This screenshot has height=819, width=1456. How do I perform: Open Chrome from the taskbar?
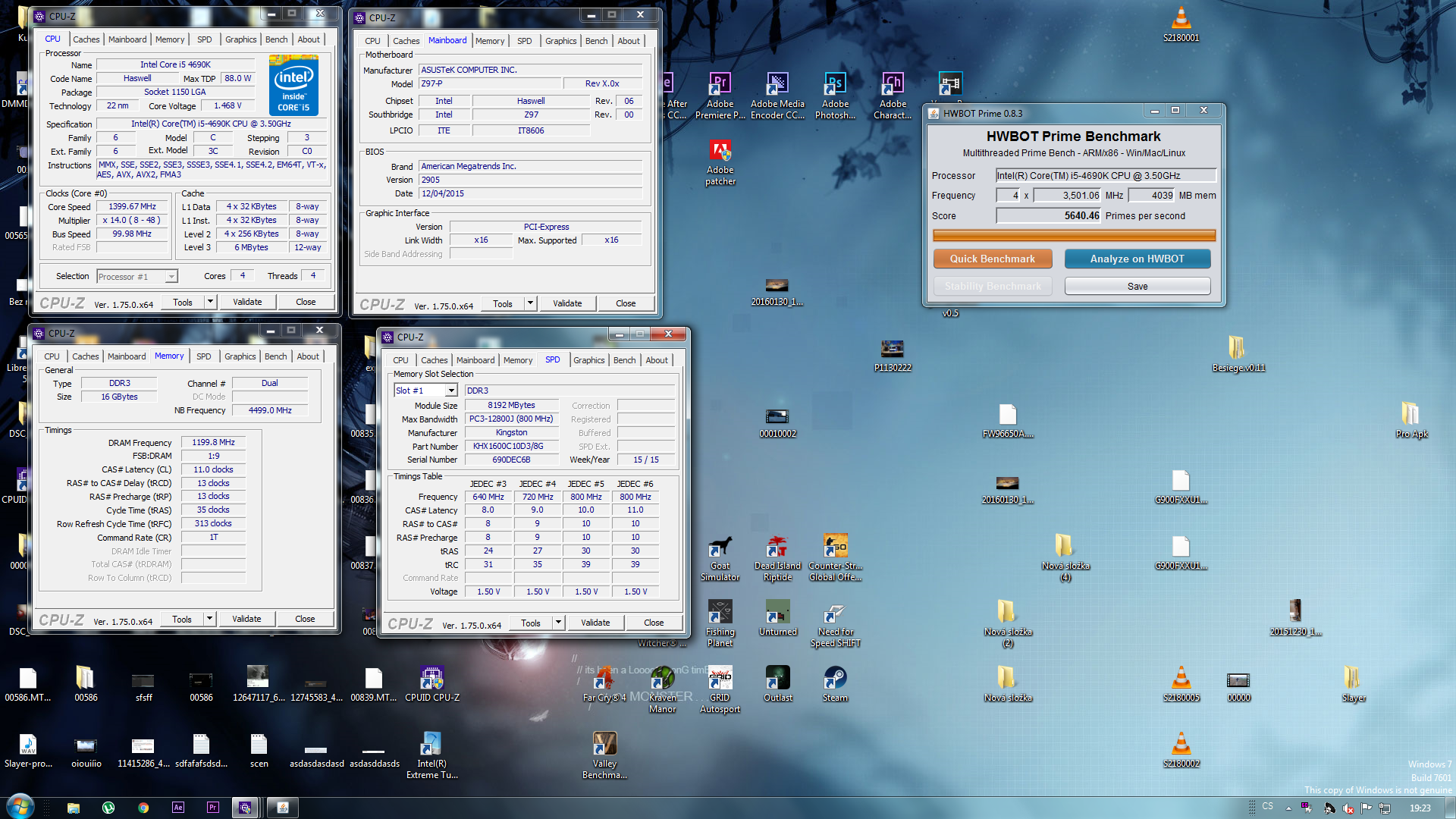tap(143, 808)
